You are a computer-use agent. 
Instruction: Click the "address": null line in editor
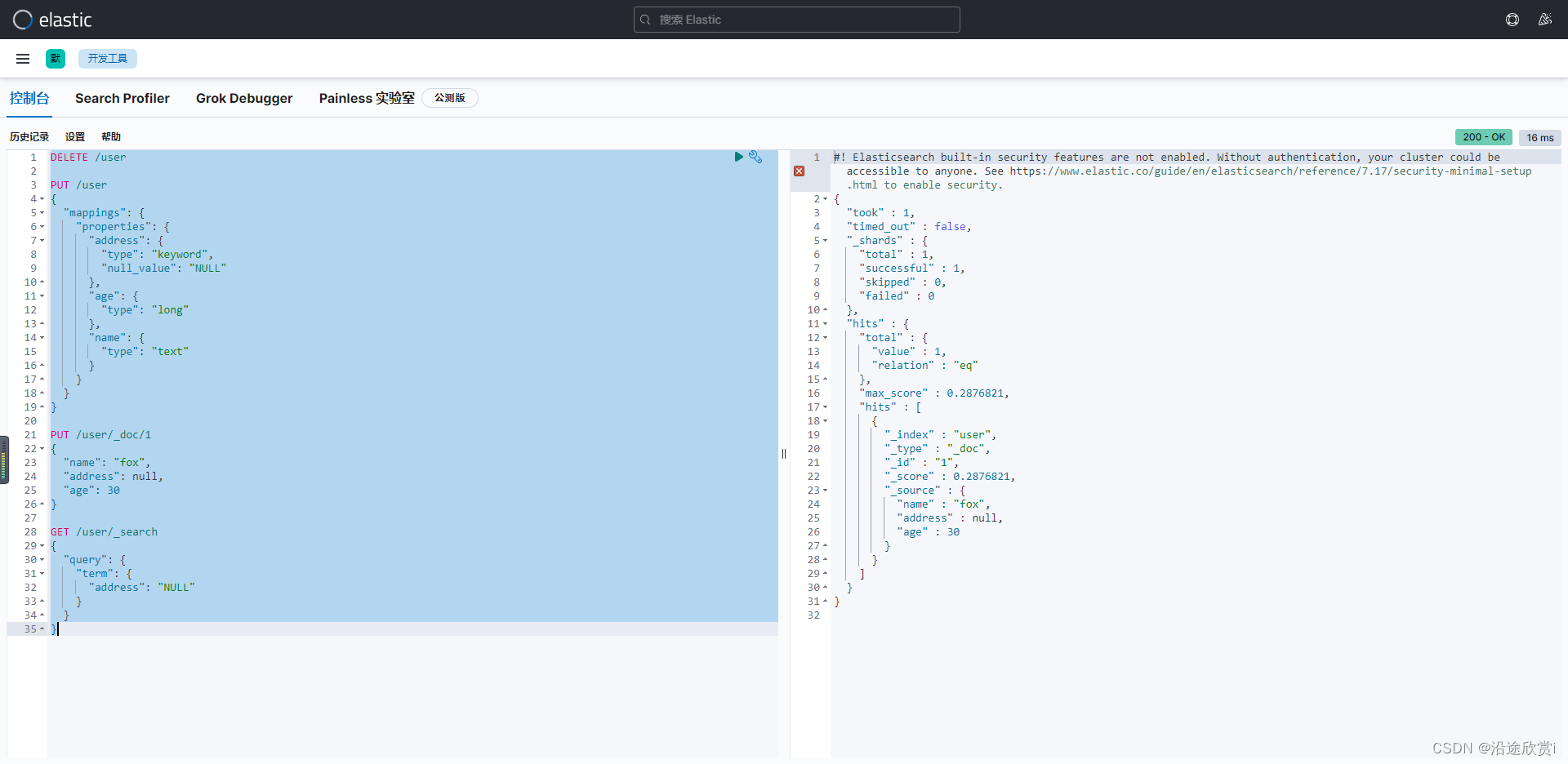(x=114, y=476)
